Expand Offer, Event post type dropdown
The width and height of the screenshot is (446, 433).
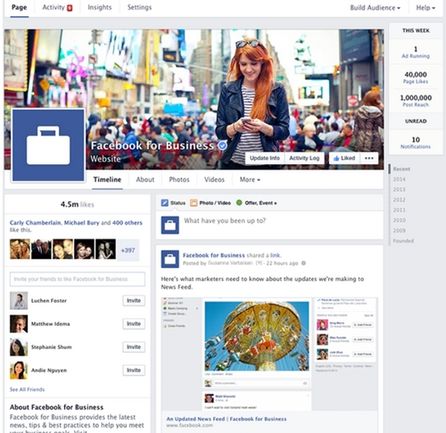pos(261,203)
